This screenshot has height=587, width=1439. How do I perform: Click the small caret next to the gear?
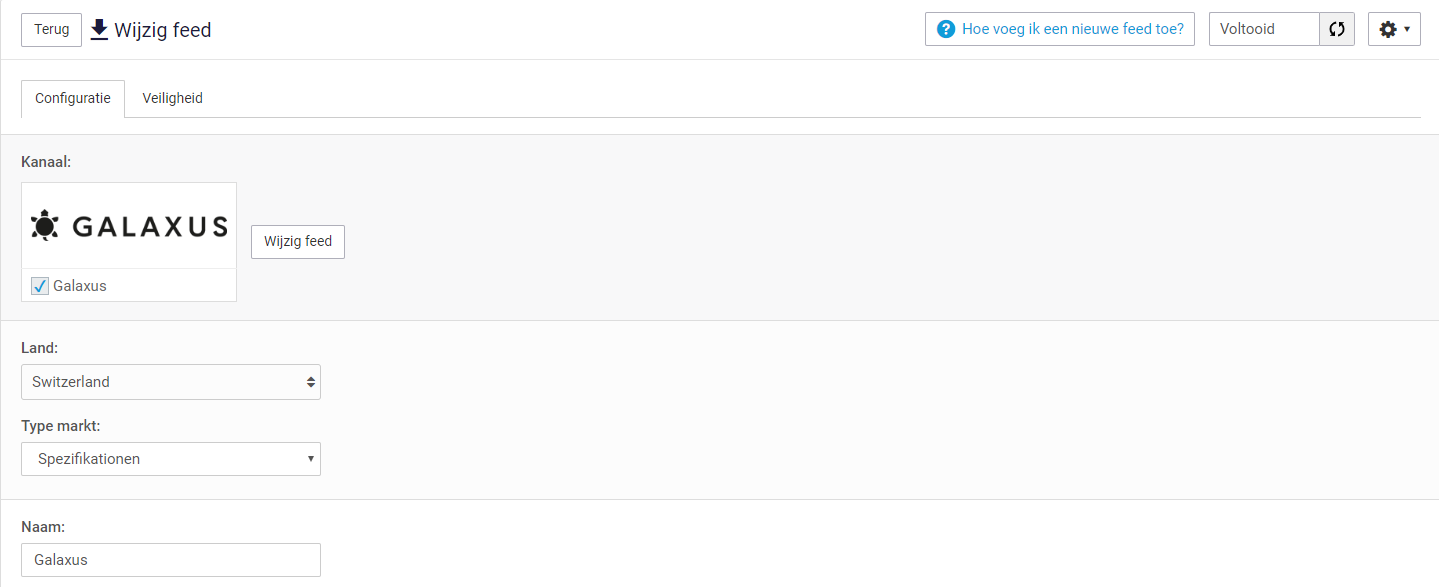click(x=1407, y=29)
